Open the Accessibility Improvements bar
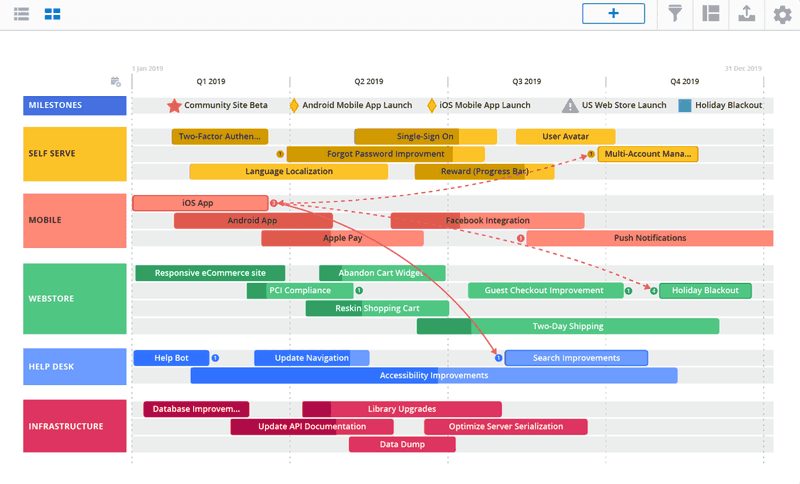This screenshot has width=800, height=484. pyautogui.click(x=434, y=376)
